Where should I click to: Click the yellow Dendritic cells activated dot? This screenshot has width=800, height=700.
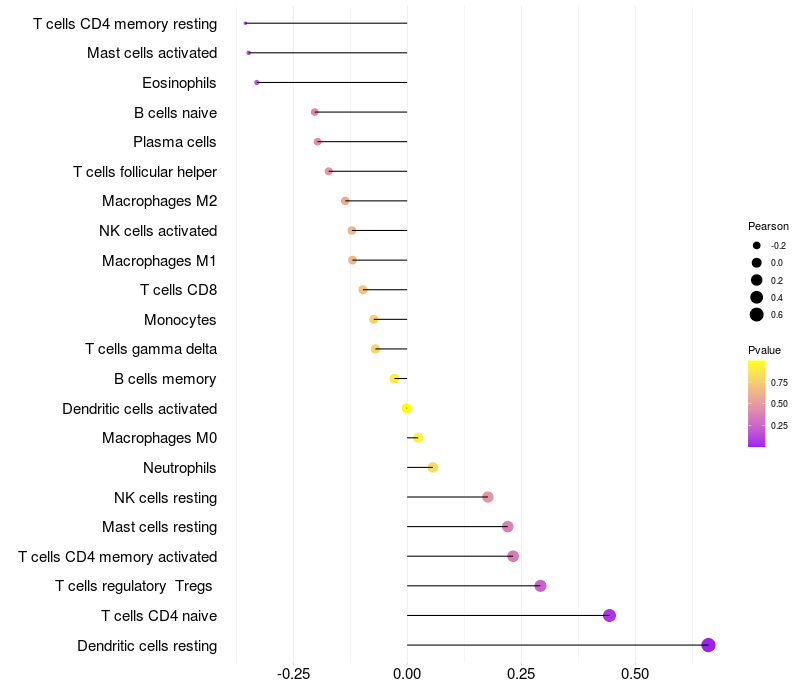406,408
